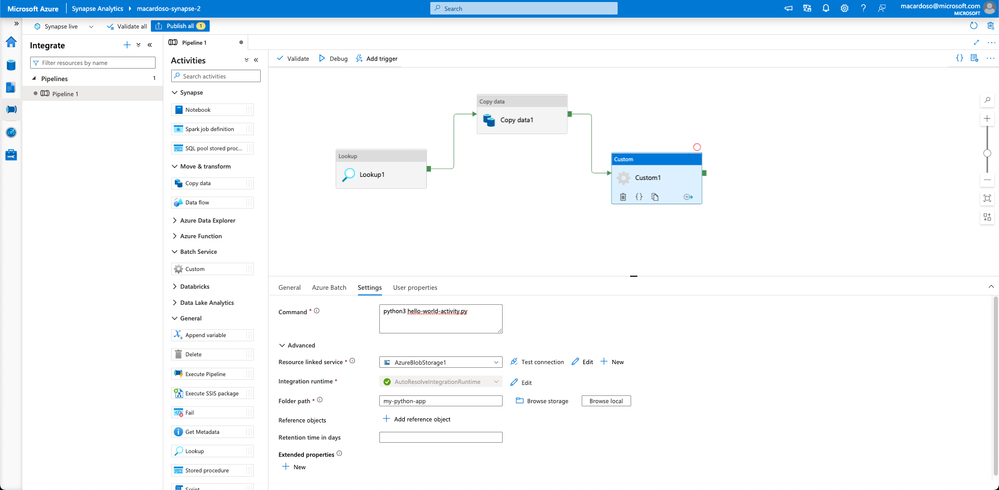
Task: Select the Execute Pipeline activity
Action: point(213,374)
